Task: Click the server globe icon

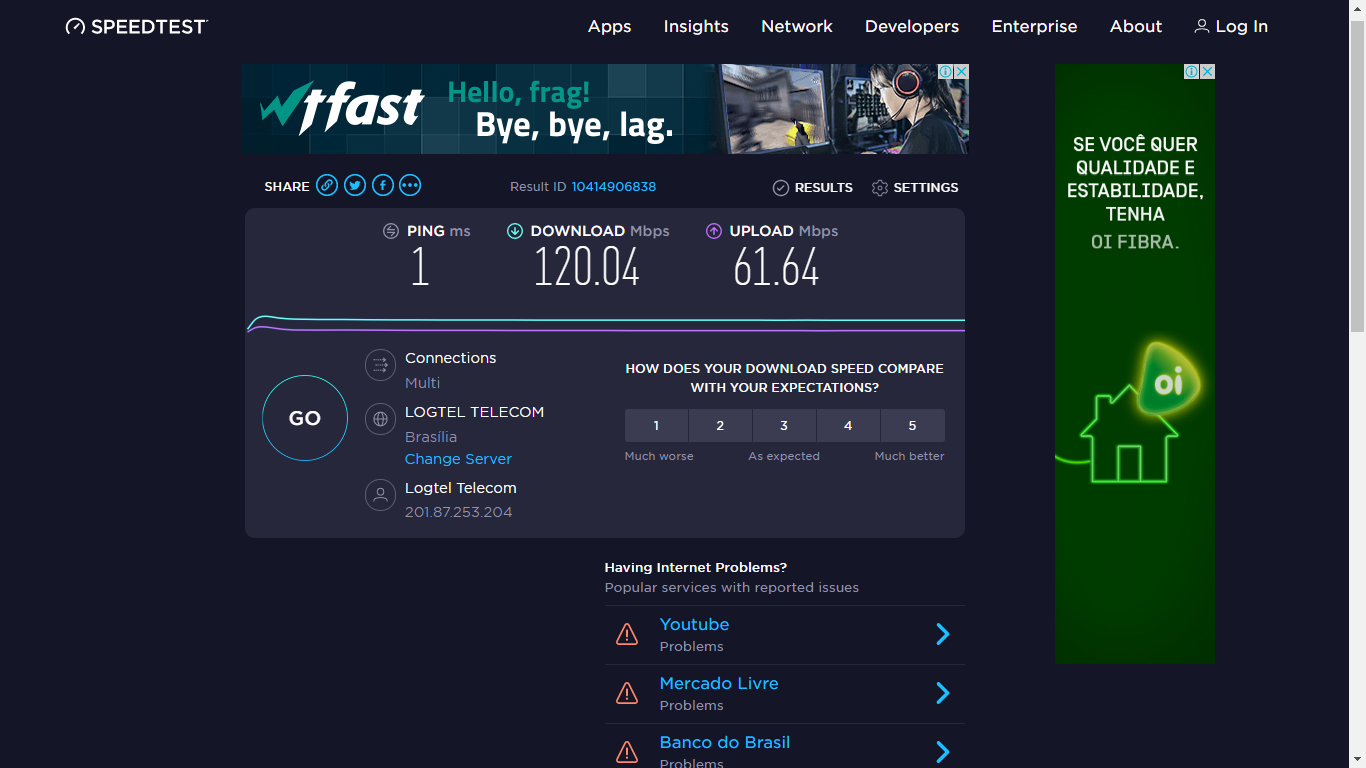Action: coord(380,419)
